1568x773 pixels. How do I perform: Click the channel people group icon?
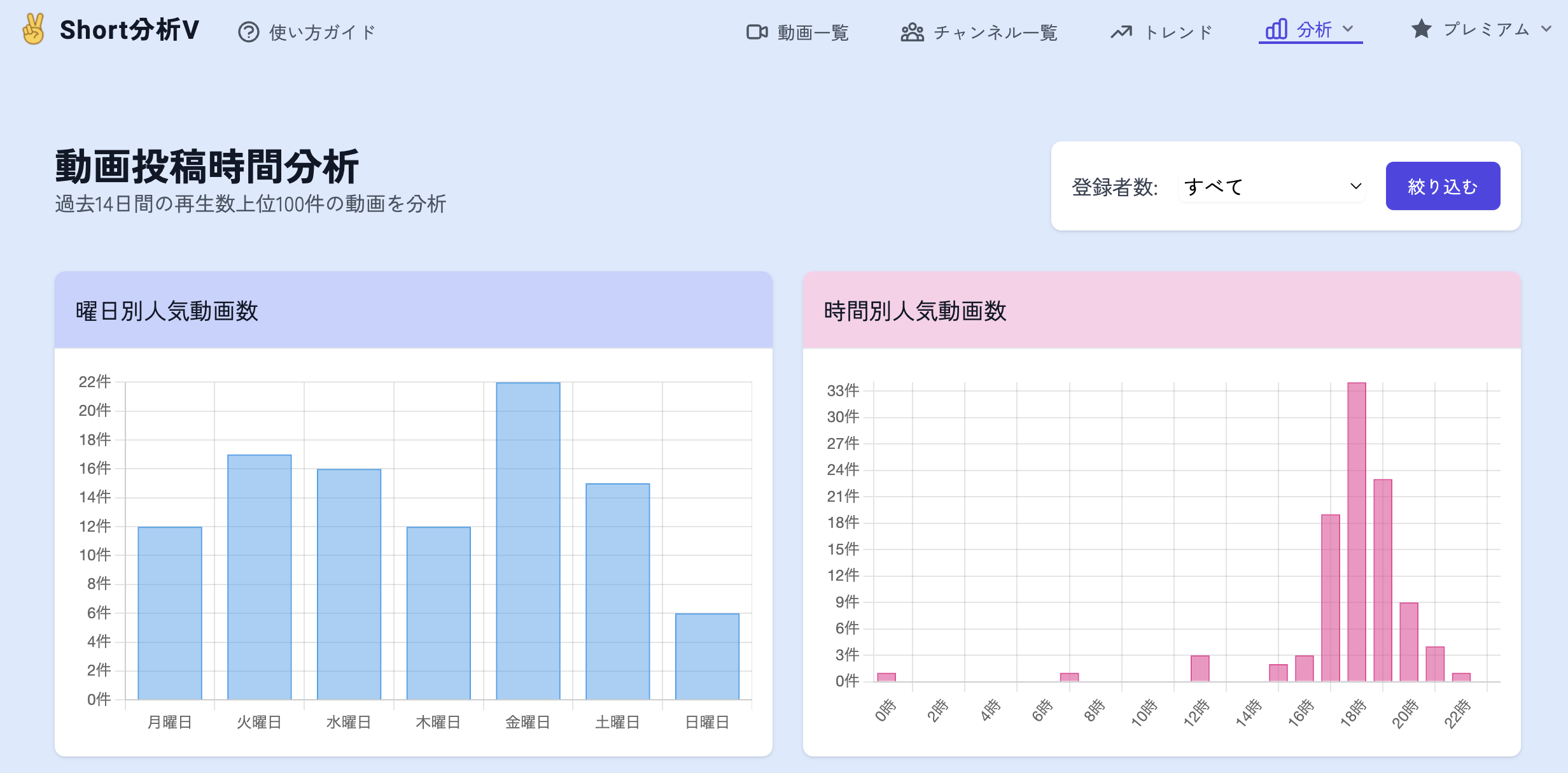click(913, 32)
